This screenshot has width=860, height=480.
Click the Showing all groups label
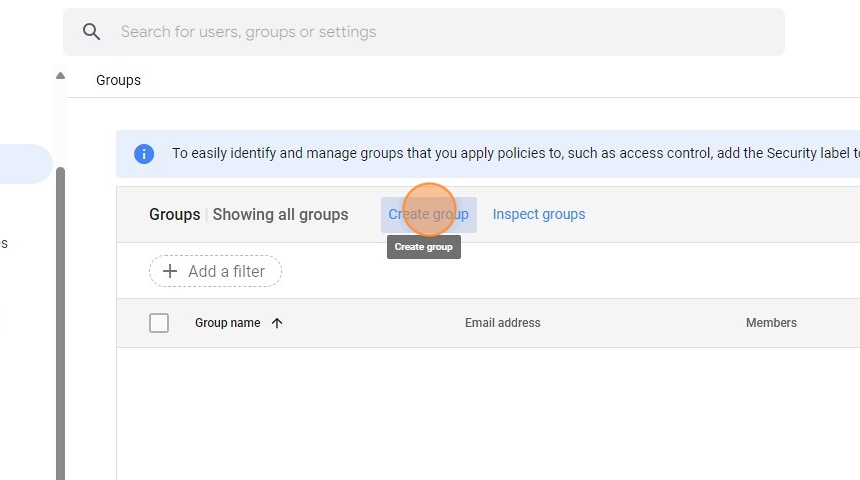coord(280,214)
